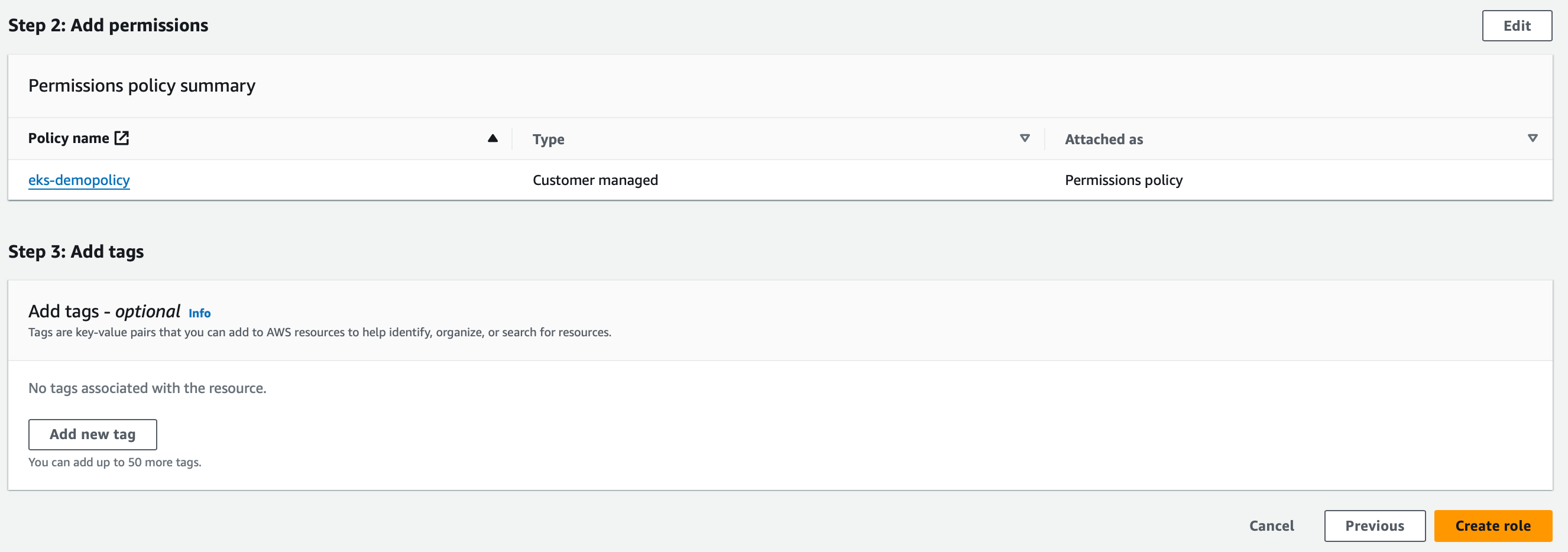
Task: Sort the Type column with its arrow
Action: click(1025, 138)
